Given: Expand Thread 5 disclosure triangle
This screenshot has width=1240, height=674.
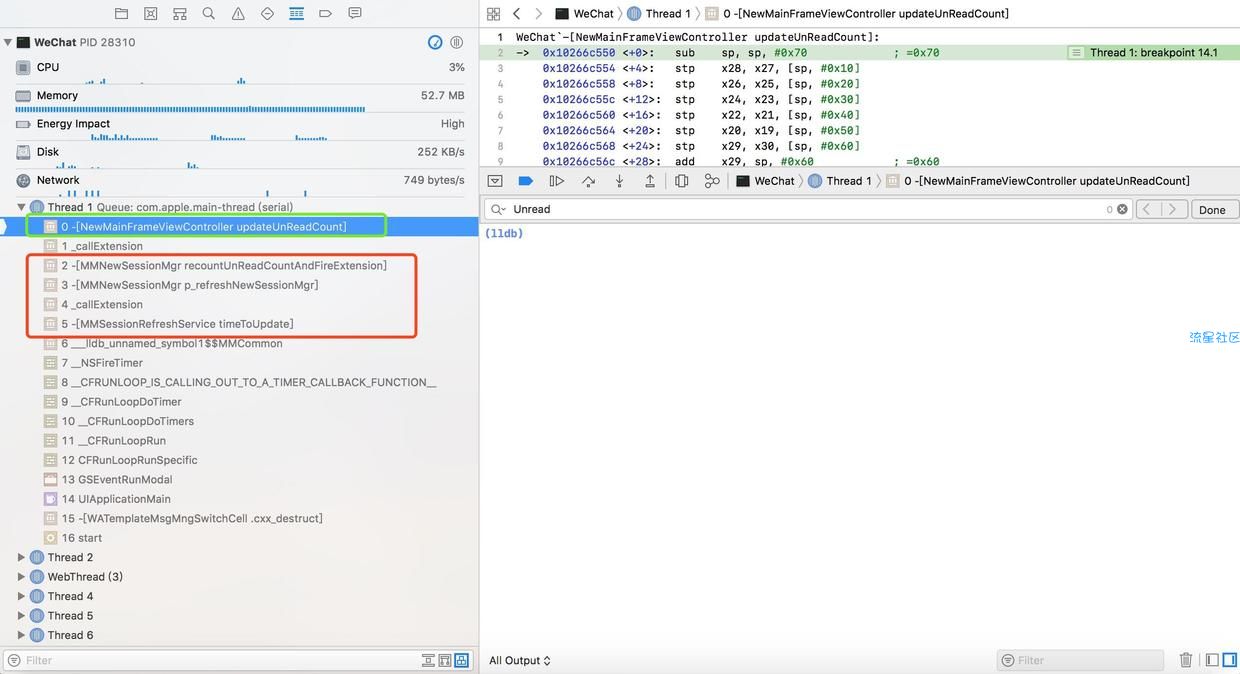Looking at the screenshot, I should click(21, 616).
